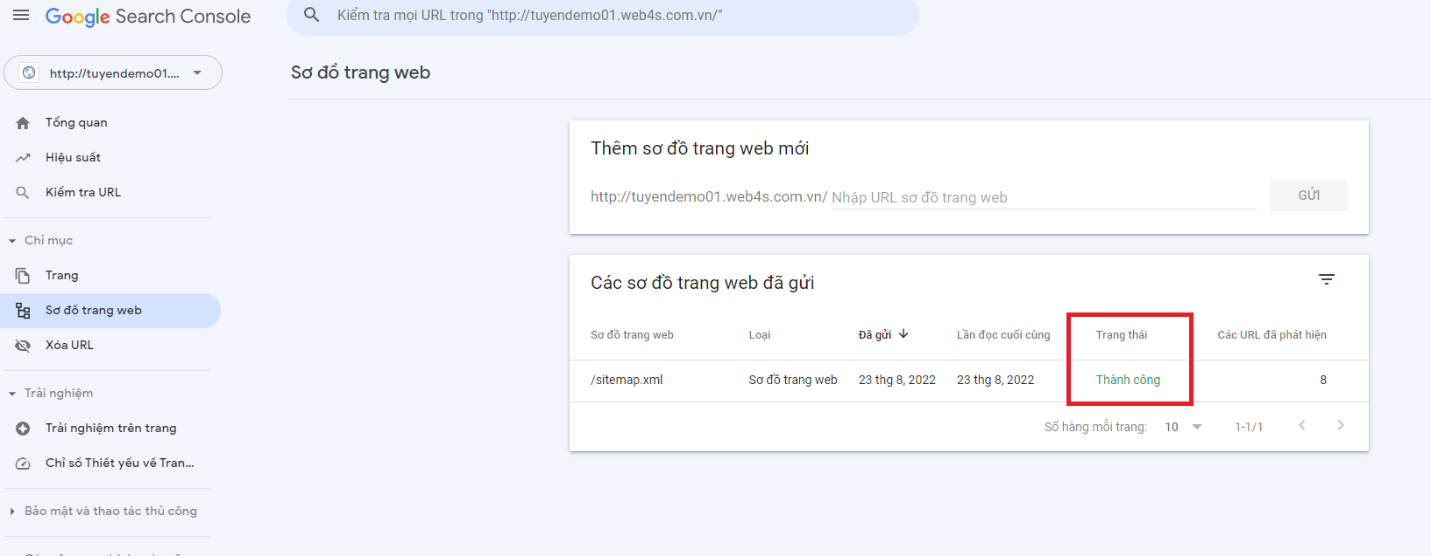Click the Thêm sơ đồ trang web mới heading
The image size is (1431, 556).
[700, 149]
